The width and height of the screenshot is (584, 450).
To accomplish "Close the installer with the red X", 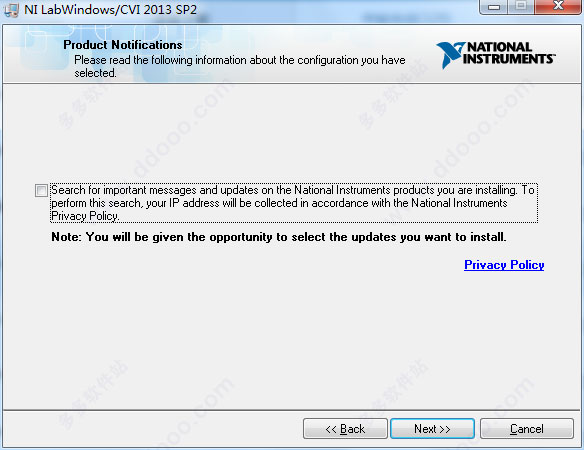I will (558, 7).
